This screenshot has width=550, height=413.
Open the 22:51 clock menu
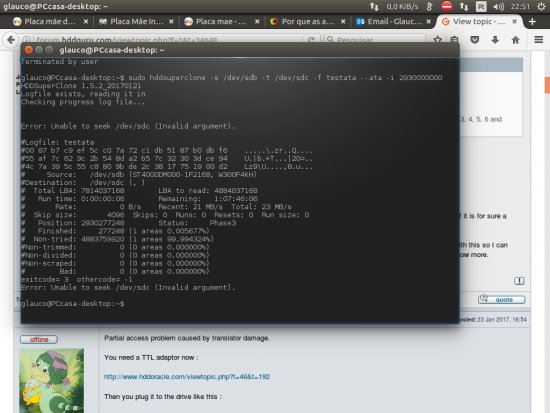click(x=520, y=6)
